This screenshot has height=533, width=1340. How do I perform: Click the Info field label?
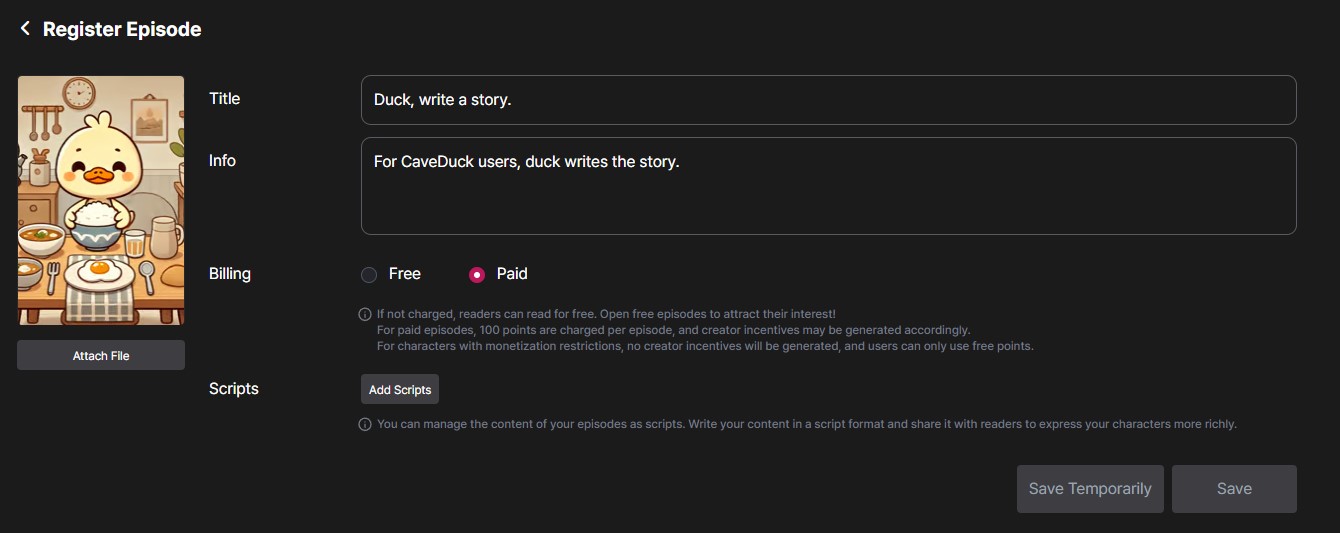point(222,160)
